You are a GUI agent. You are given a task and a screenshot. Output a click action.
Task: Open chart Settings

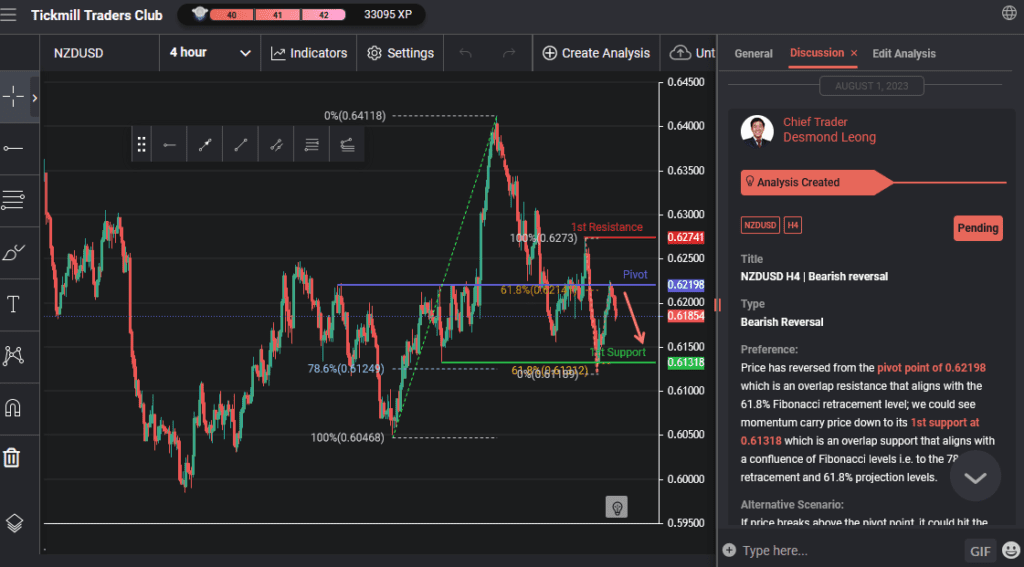[x=400, y=53]
